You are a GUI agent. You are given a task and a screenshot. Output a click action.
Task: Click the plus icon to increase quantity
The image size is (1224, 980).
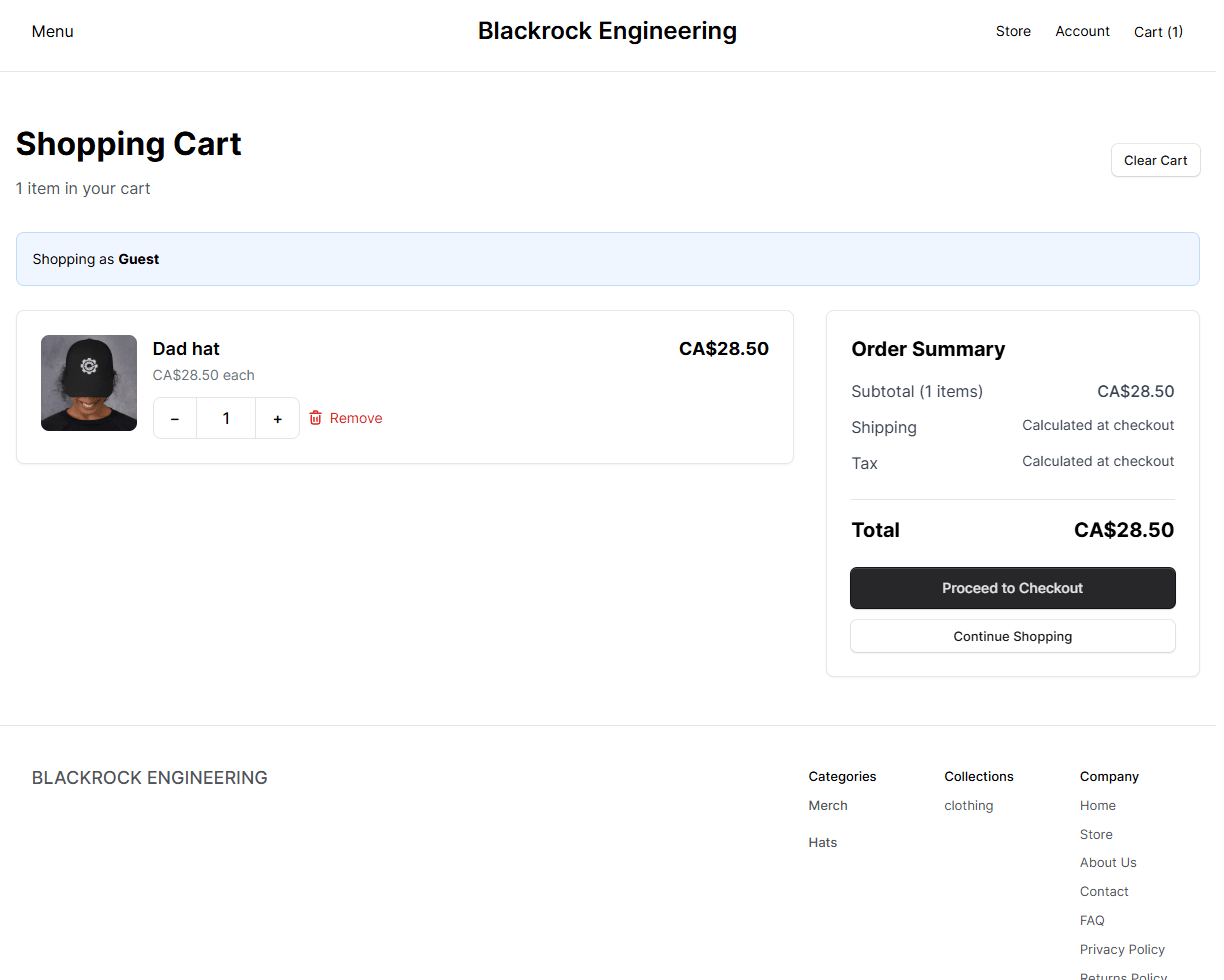point(277,418)
